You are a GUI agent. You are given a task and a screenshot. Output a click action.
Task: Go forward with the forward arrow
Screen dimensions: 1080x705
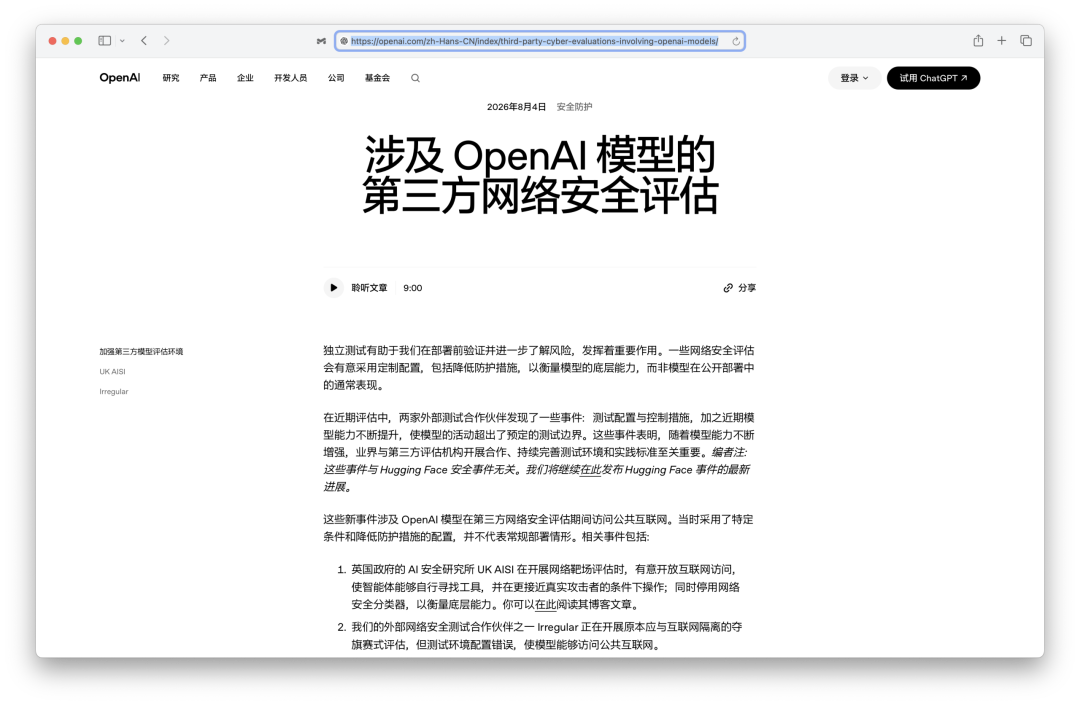pyautogui.click(x=166, y=41)
